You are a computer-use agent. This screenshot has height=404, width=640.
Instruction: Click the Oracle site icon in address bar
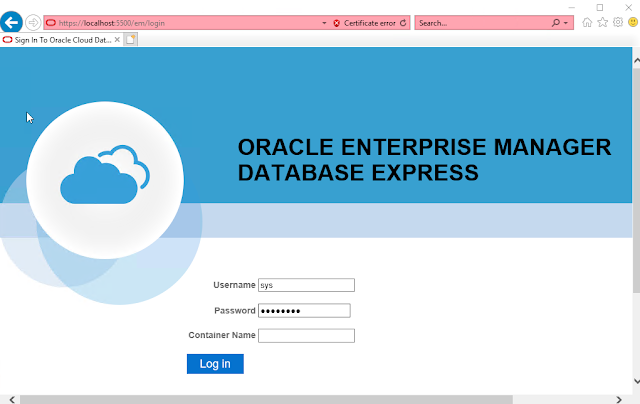[51, 23]
